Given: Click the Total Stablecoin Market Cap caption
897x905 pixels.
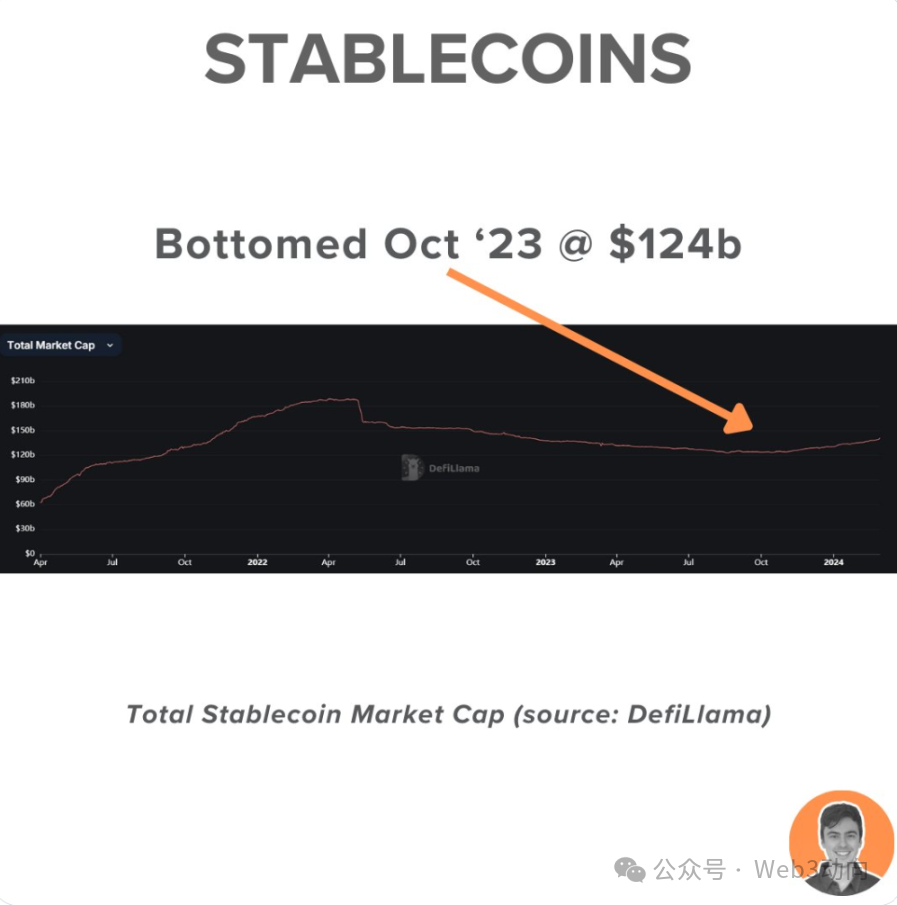Looking at the screenshot, I should click(x=448, y=714).
